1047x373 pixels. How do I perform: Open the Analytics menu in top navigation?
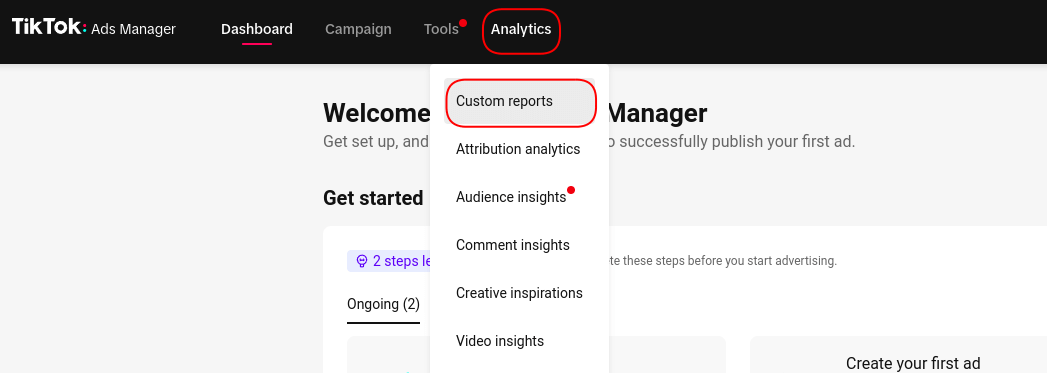coord(521,29)
